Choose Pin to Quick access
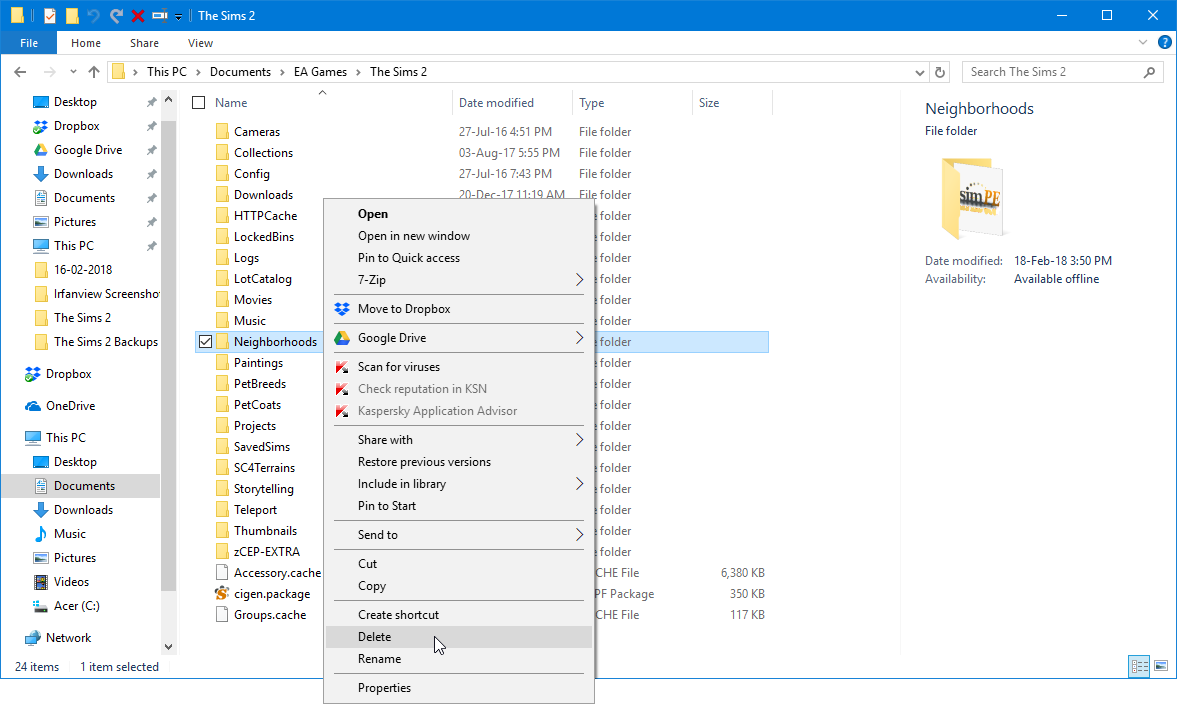 [459, 257]
